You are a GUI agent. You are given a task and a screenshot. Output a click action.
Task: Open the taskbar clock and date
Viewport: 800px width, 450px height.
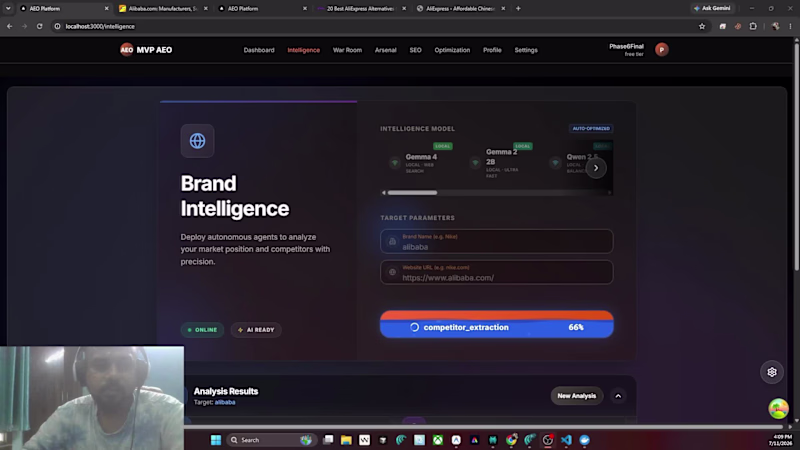click(x=782, y=440)
